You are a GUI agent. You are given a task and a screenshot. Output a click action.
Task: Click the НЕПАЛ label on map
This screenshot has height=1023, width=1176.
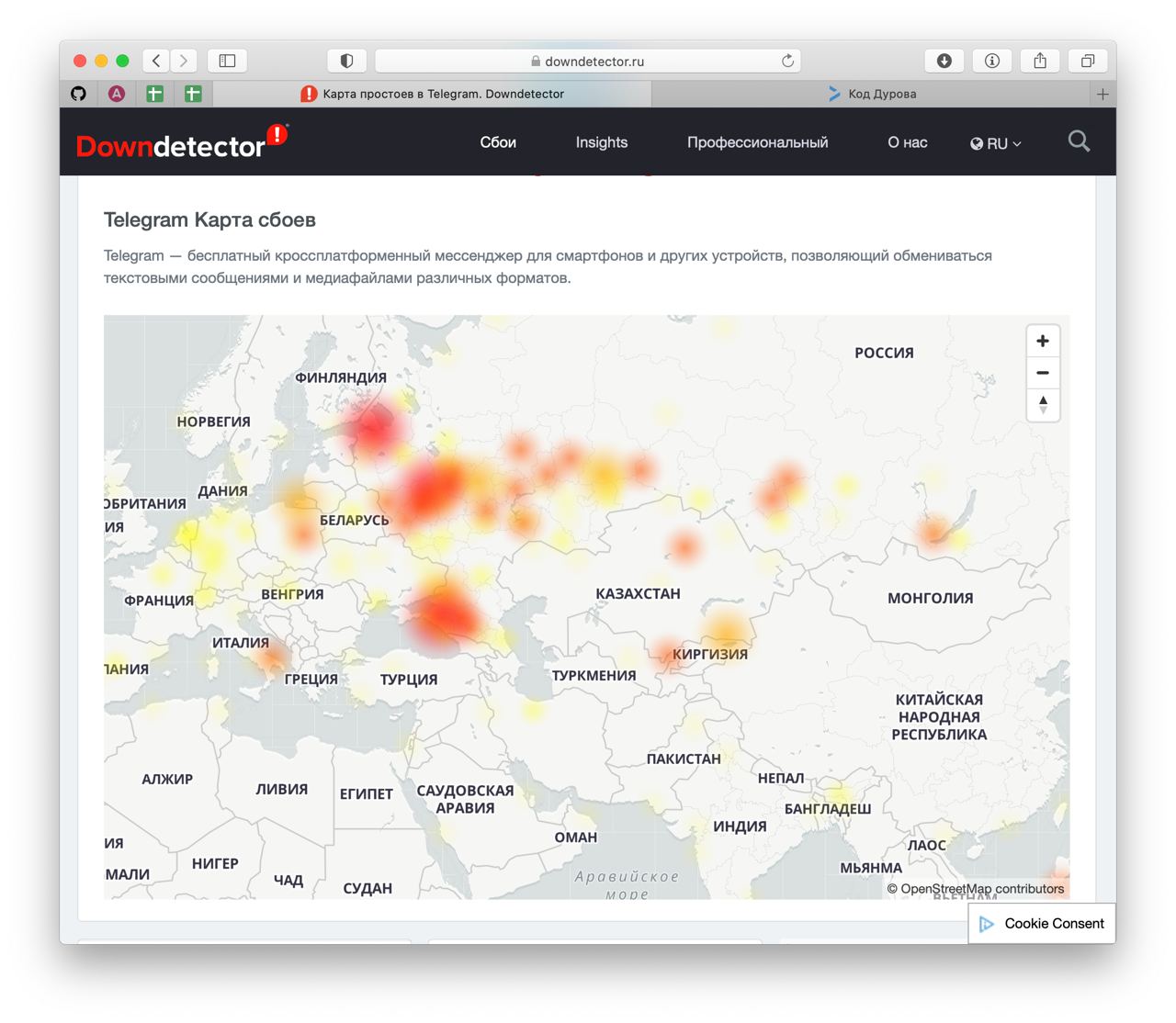pos(781,778)
